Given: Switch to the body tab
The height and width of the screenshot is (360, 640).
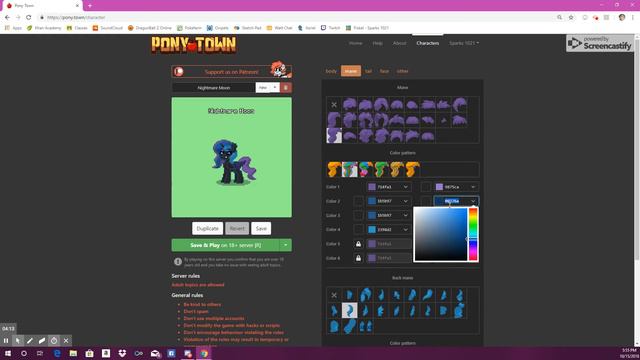Looking at the screenshot, I should (x=331, y=71).
